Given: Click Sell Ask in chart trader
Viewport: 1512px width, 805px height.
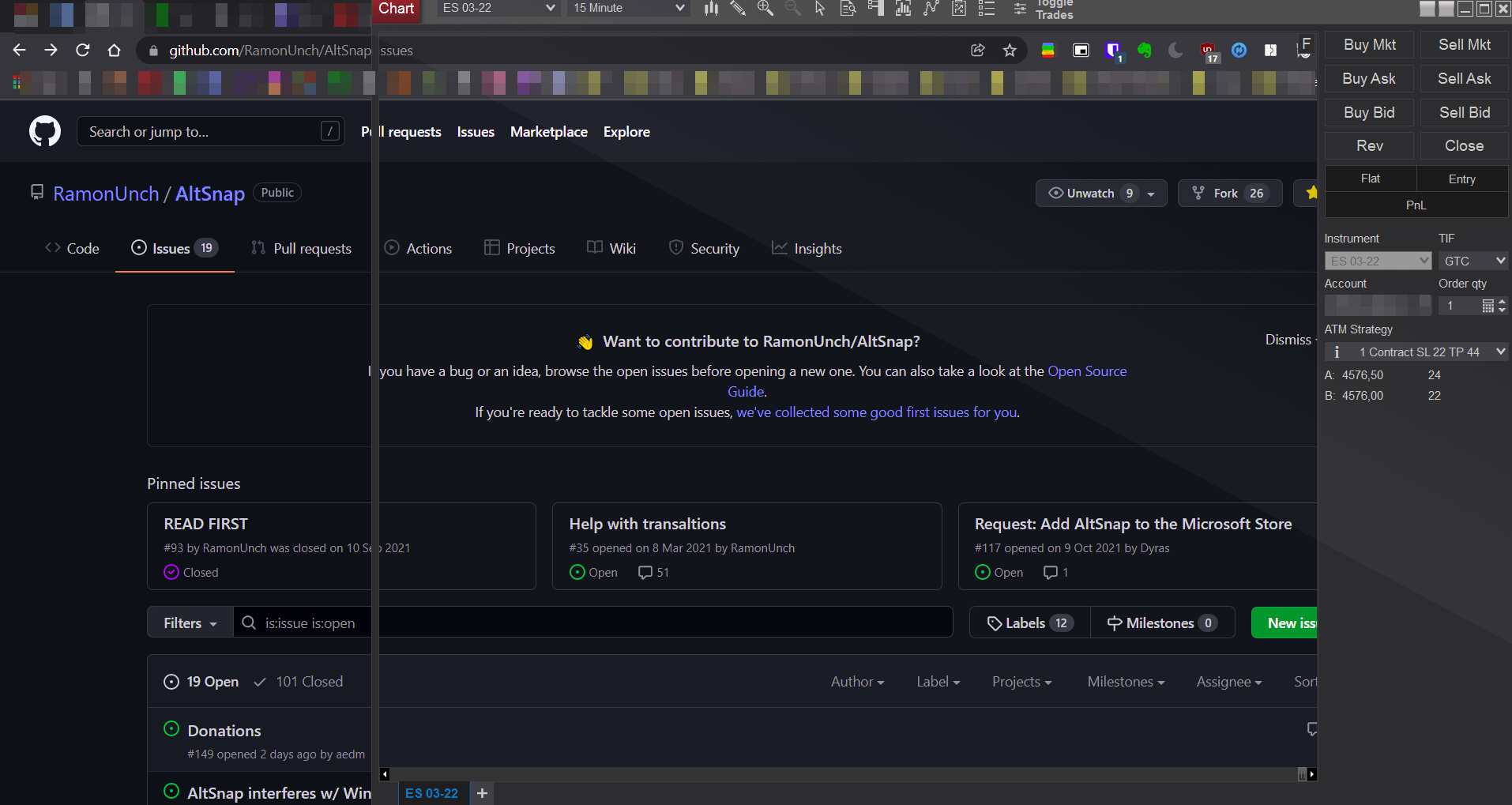Looking at the screenshot, I should [x=1464, y=78].
